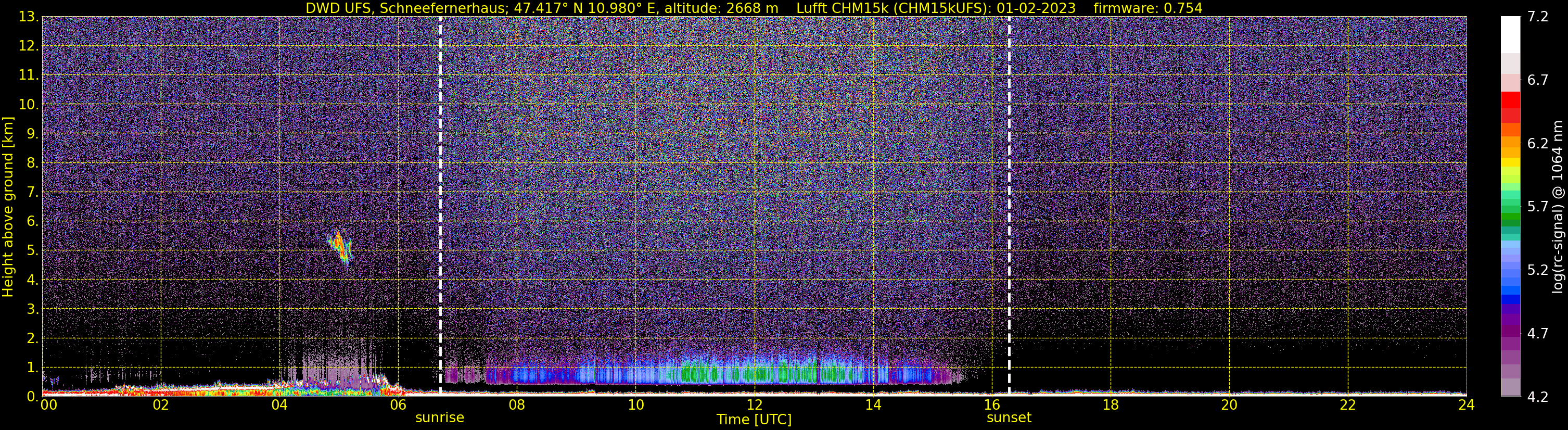Image resolution: width=1568 pixels, height=430 pixels.
Task: Click the colorbar tick value "5.7"
Action: point(1538,207)
